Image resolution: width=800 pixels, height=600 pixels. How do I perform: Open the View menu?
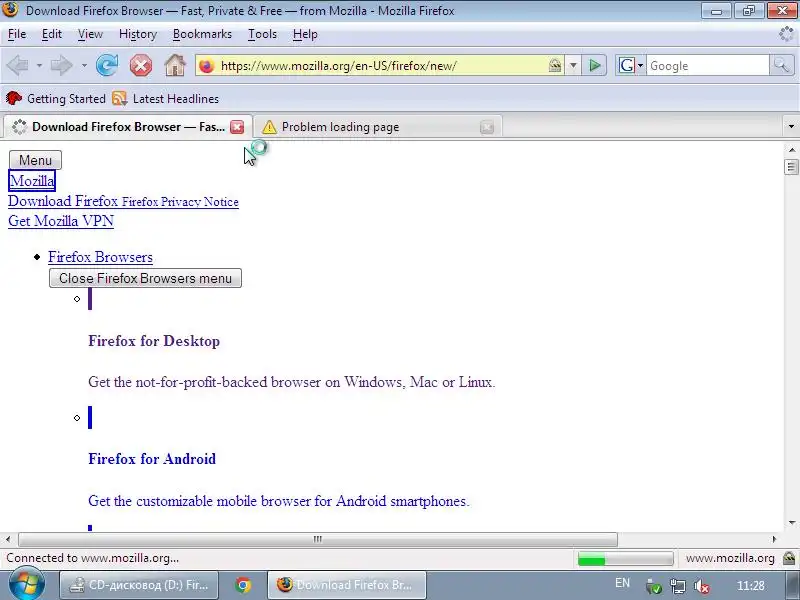90,34
